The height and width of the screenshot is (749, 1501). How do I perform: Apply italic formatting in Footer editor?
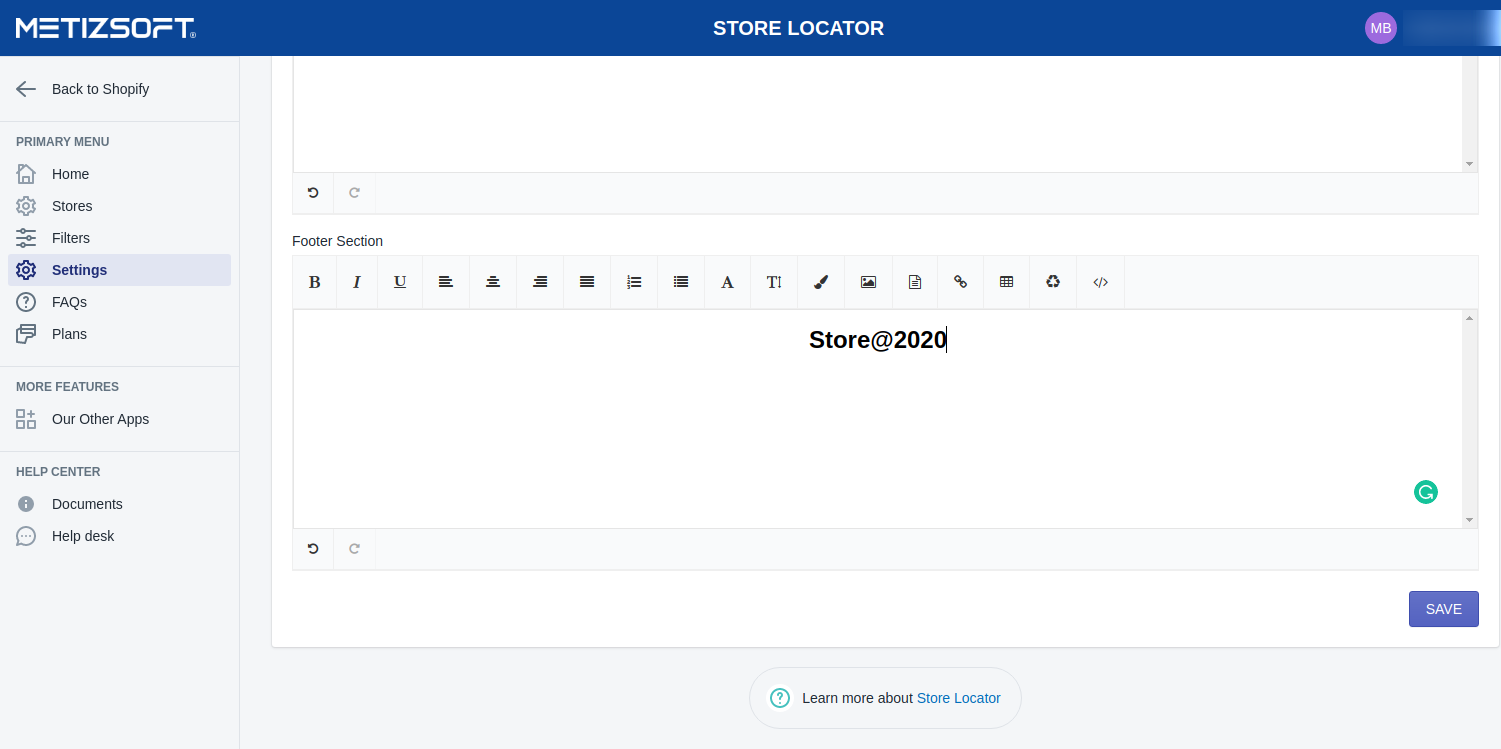click(x=356, y=282)
